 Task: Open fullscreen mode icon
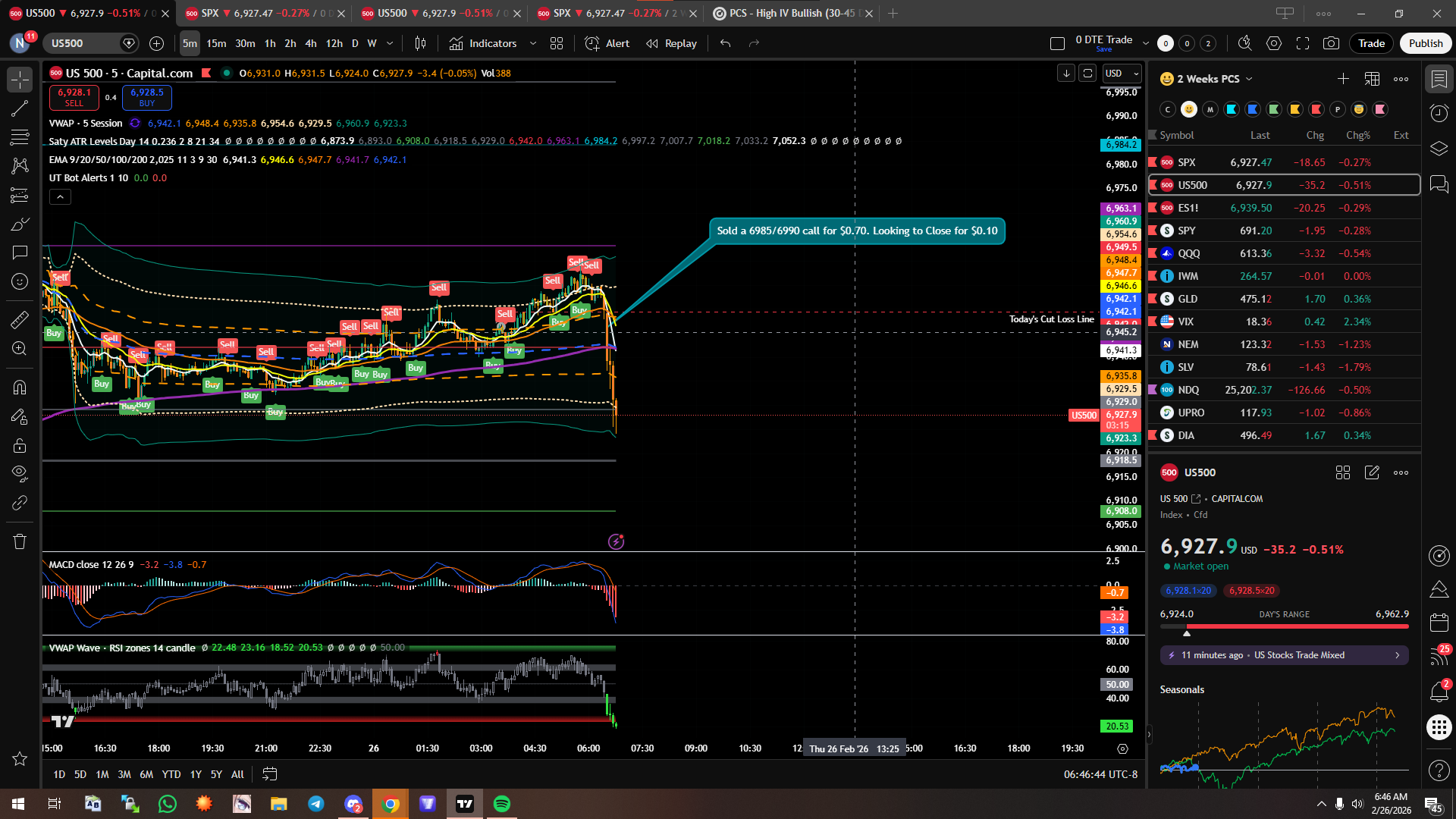pos(1303,43)
